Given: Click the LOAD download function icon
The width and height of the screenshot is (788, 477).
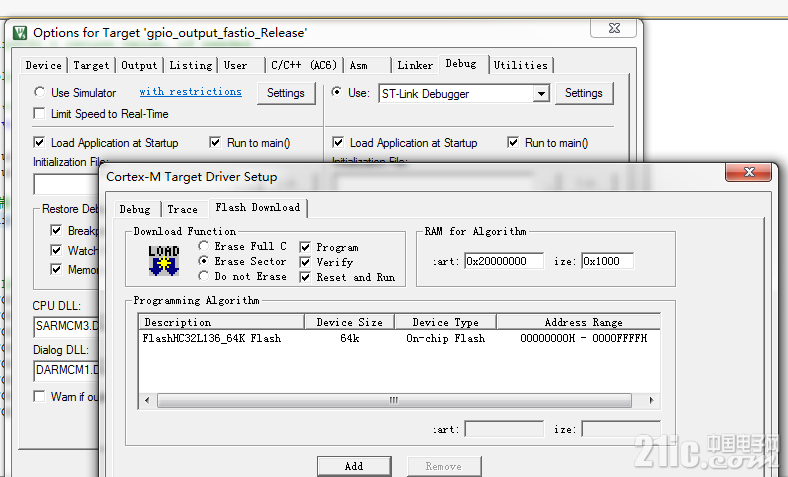Looking at the screenshot, I should tap(164, 260).
